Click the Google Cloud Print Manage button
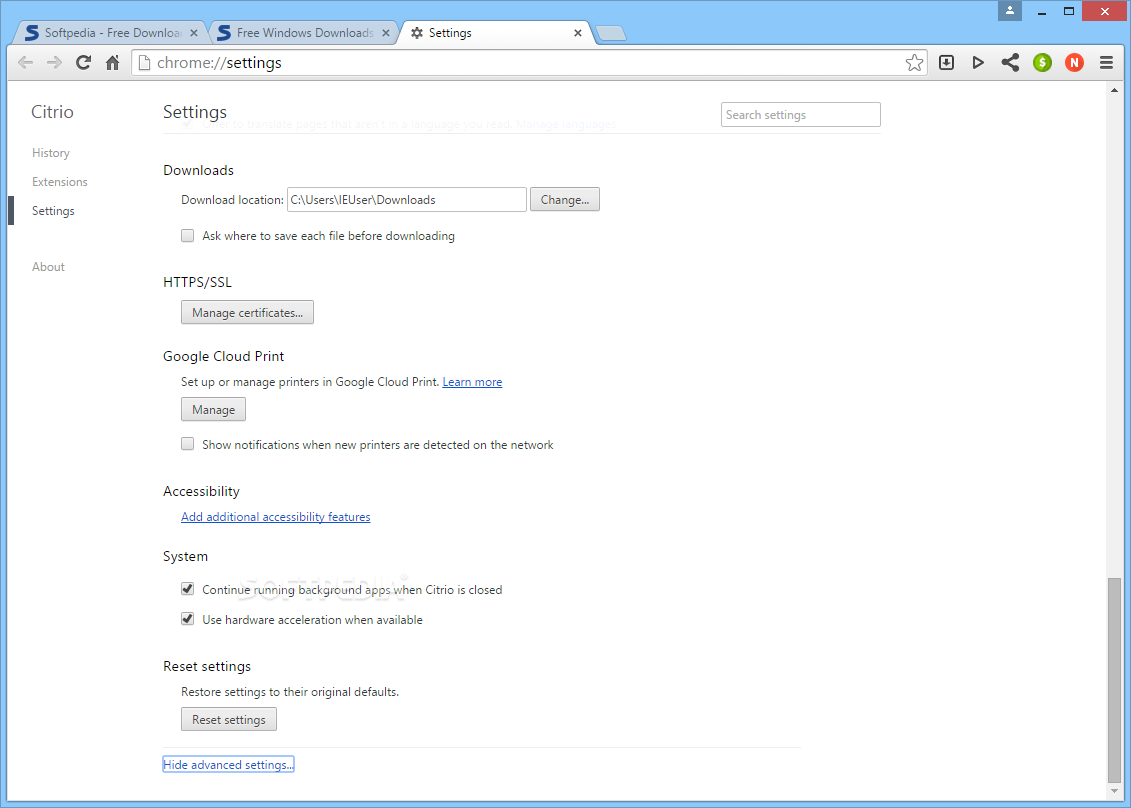The height and width of the screenshot is (808, 1131). (214, 409)
